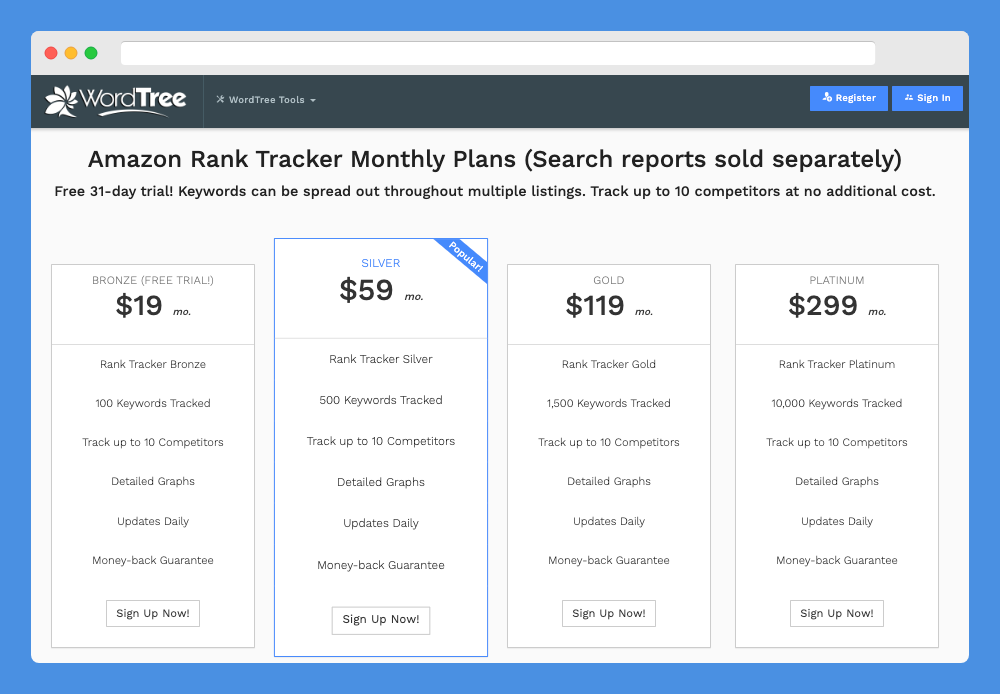This screenshot has height=694, width=1000.
Task: Sign up for the Silver plan
Action: (x=381, y=620)
